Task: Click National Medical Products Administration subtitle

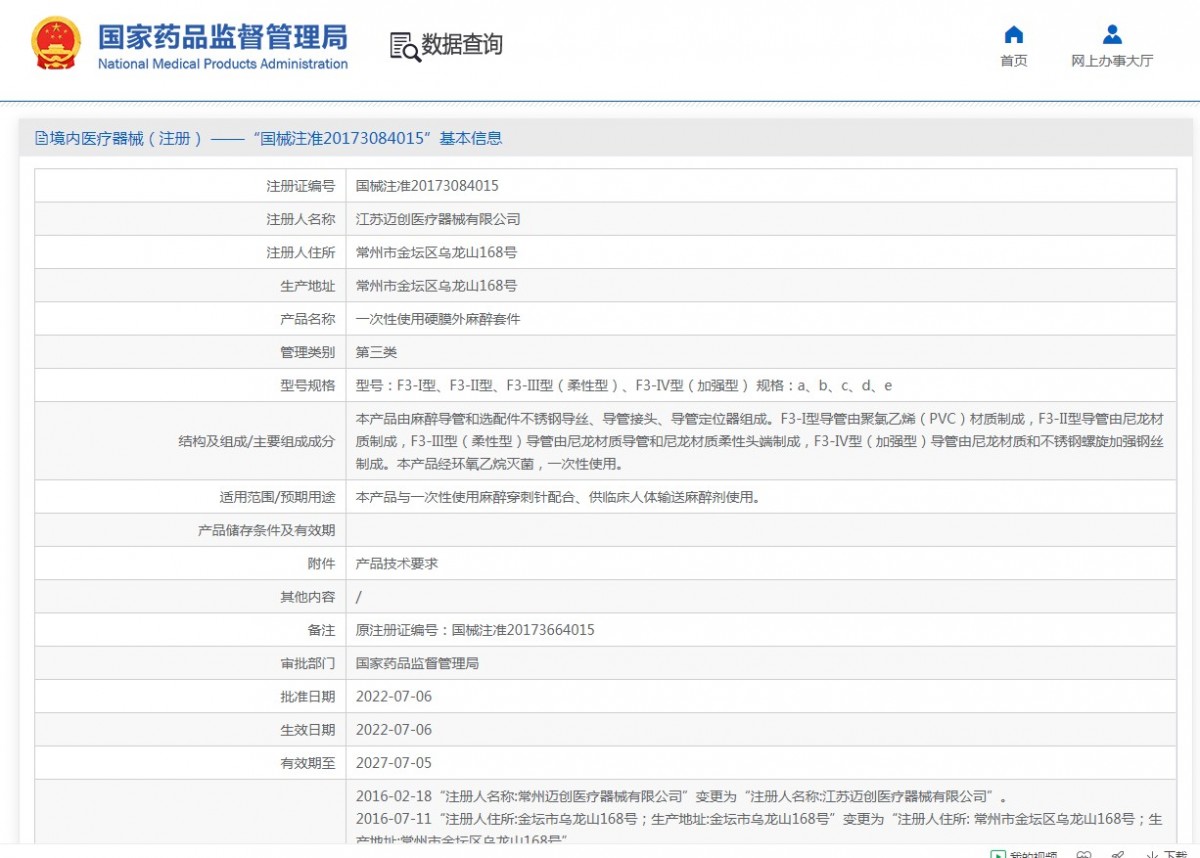Action: click(x=222, y=64)
